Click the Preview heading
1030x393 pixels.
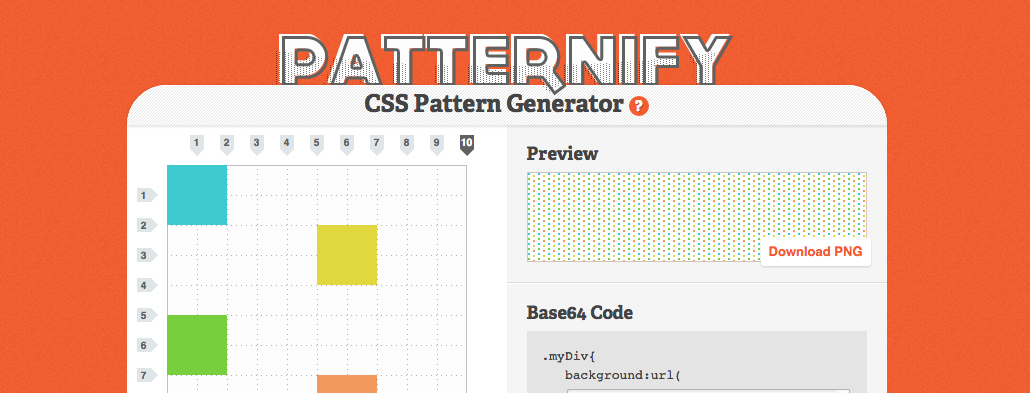point(562,154)
